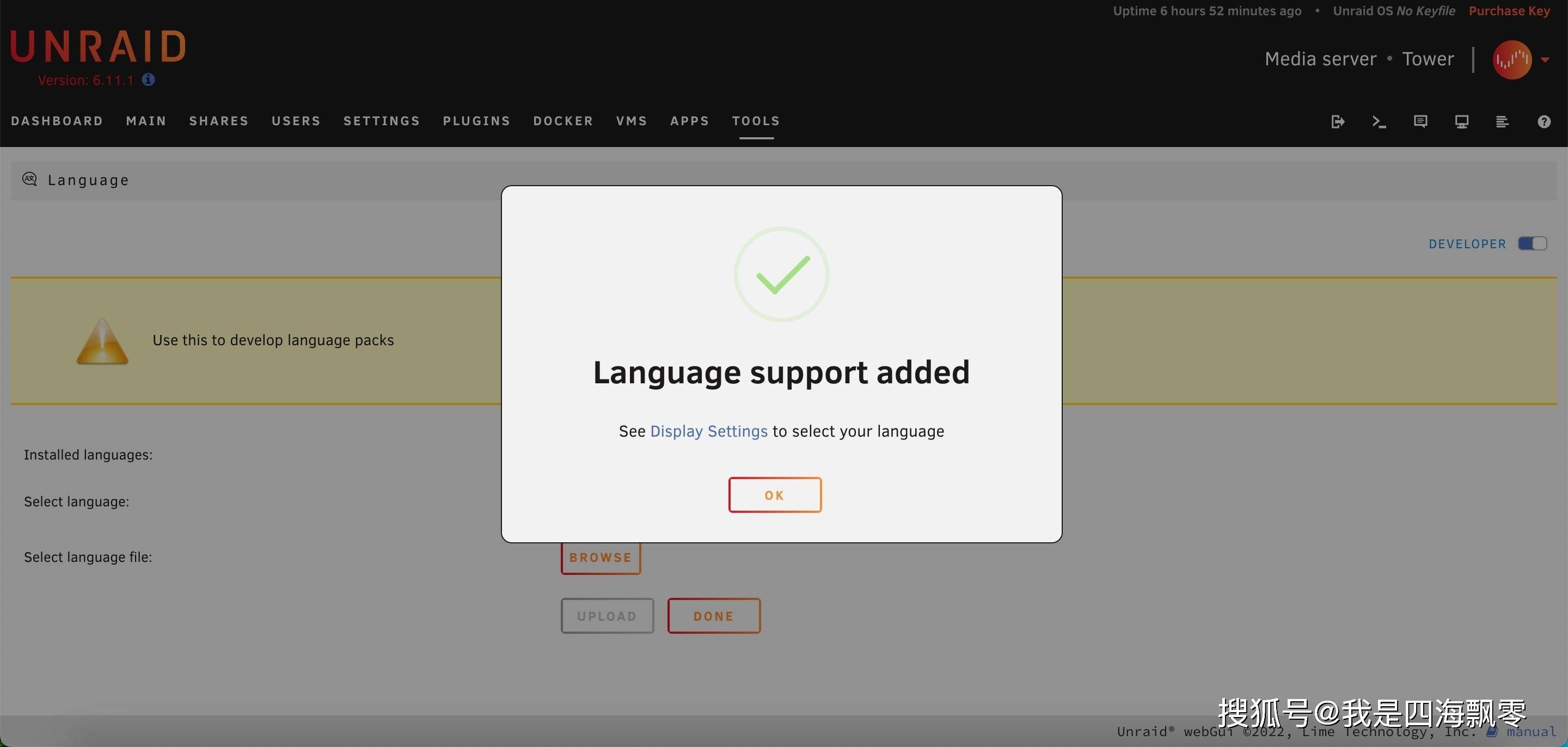Click the Unraid OS No Keyfile text
Image resolution: width=1568 pixels, height=747 pixels.
tap(1394, 11)
